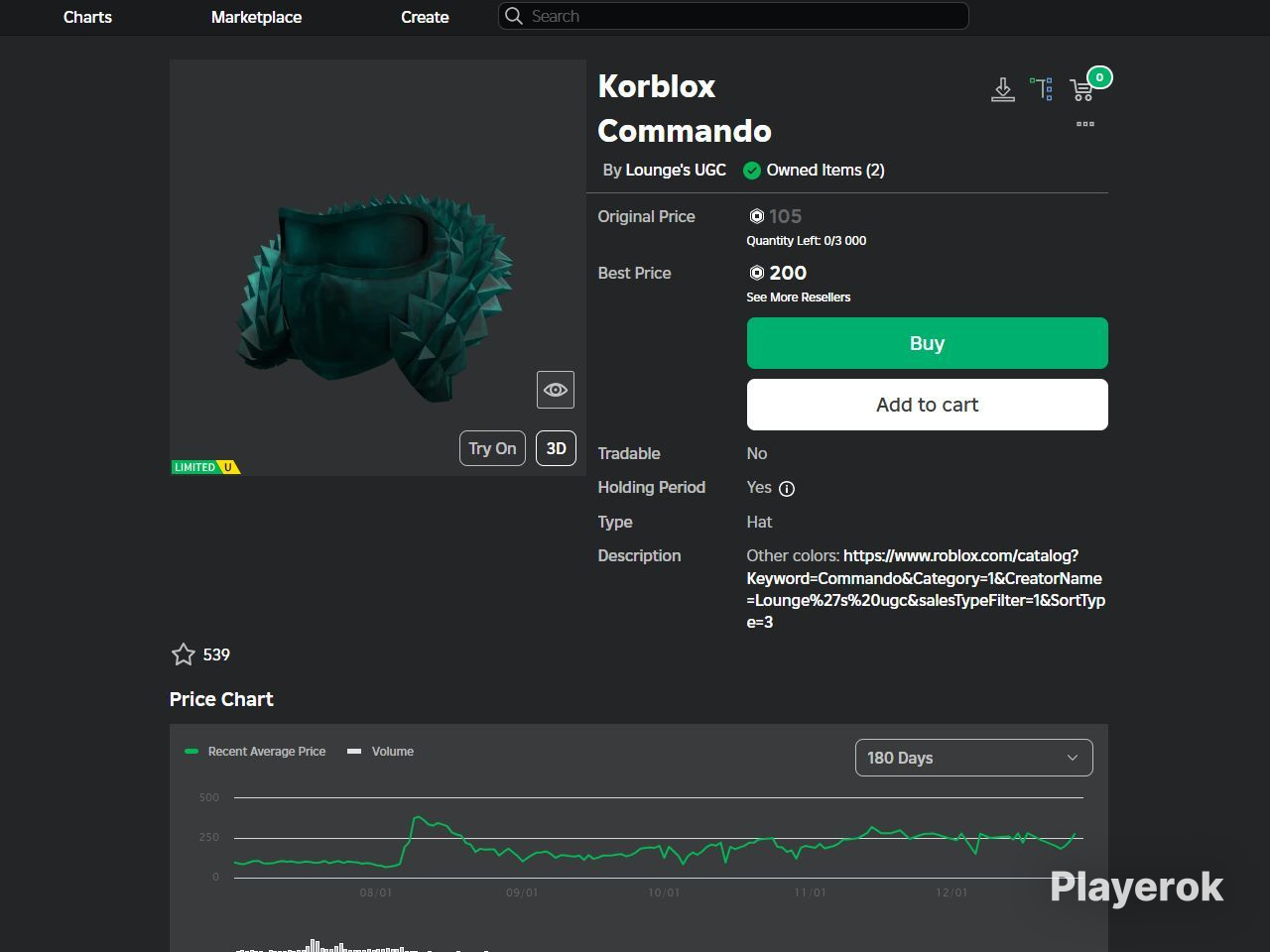Click the search magnifier icon
Screen dimensions: 1270x952
[514, 16]
